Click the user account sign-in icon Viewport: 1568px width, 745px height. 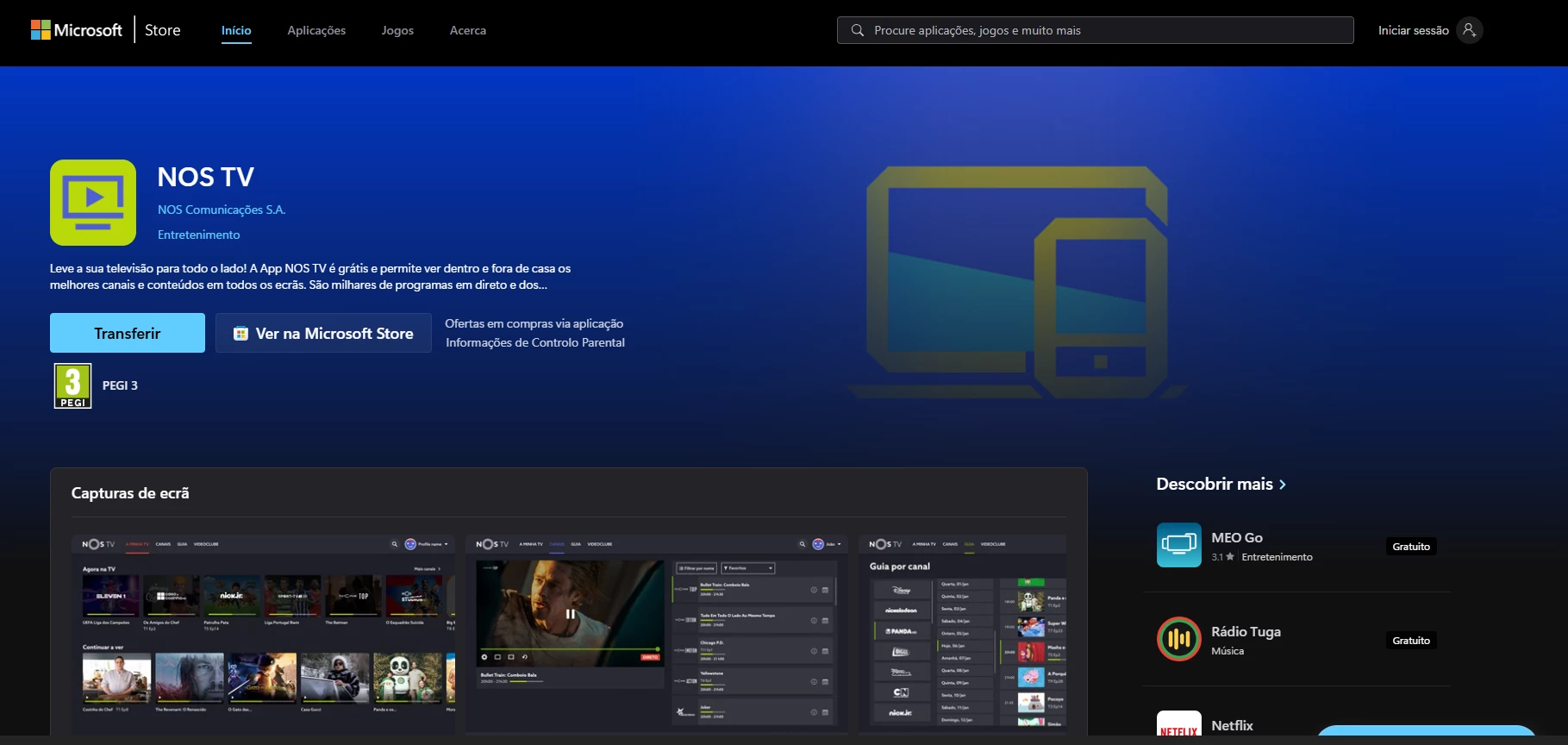click(x=1469, y=30)
